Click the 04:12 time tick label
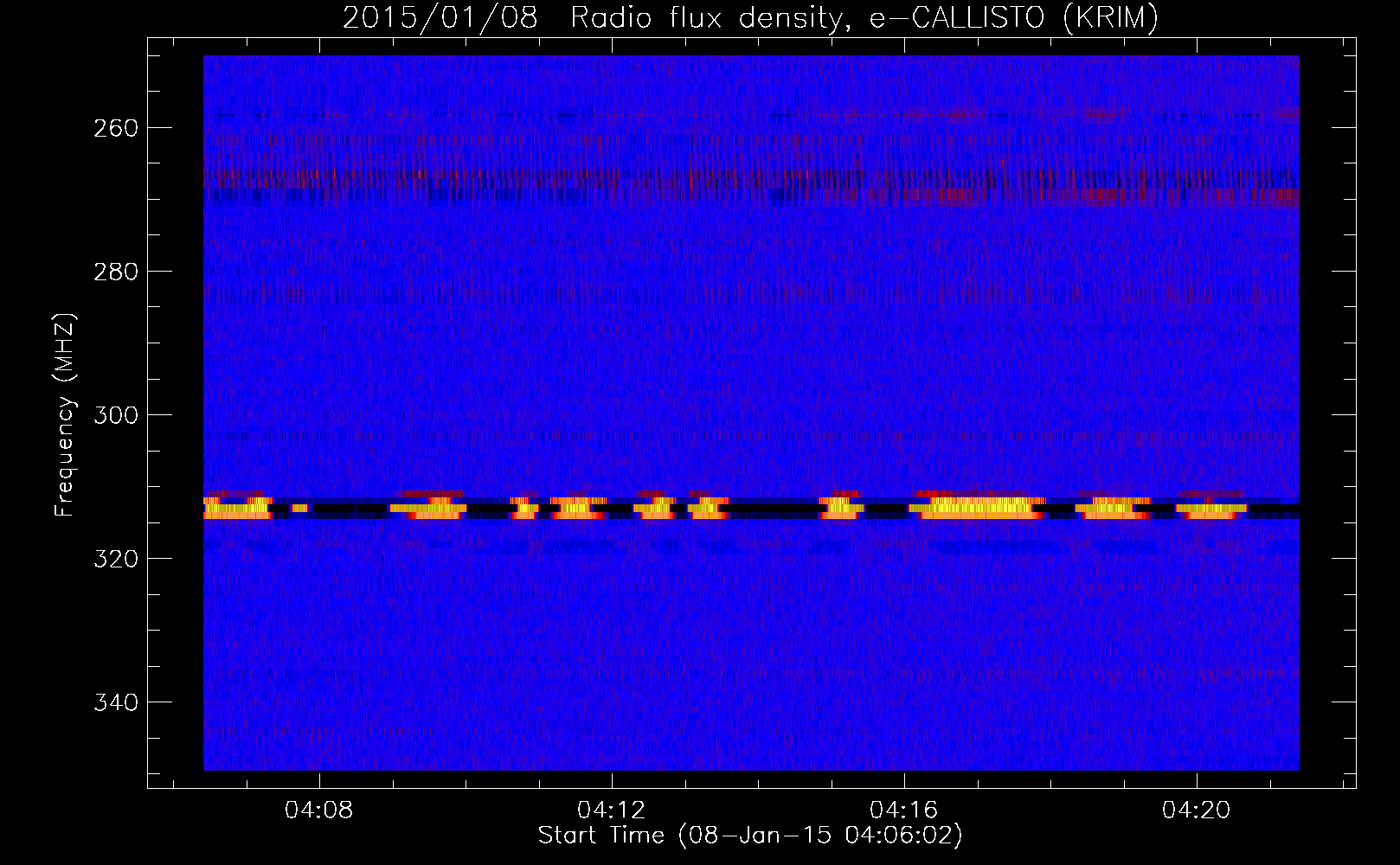The height and width of the screenshot is (865, 1400). pos(612,811)
